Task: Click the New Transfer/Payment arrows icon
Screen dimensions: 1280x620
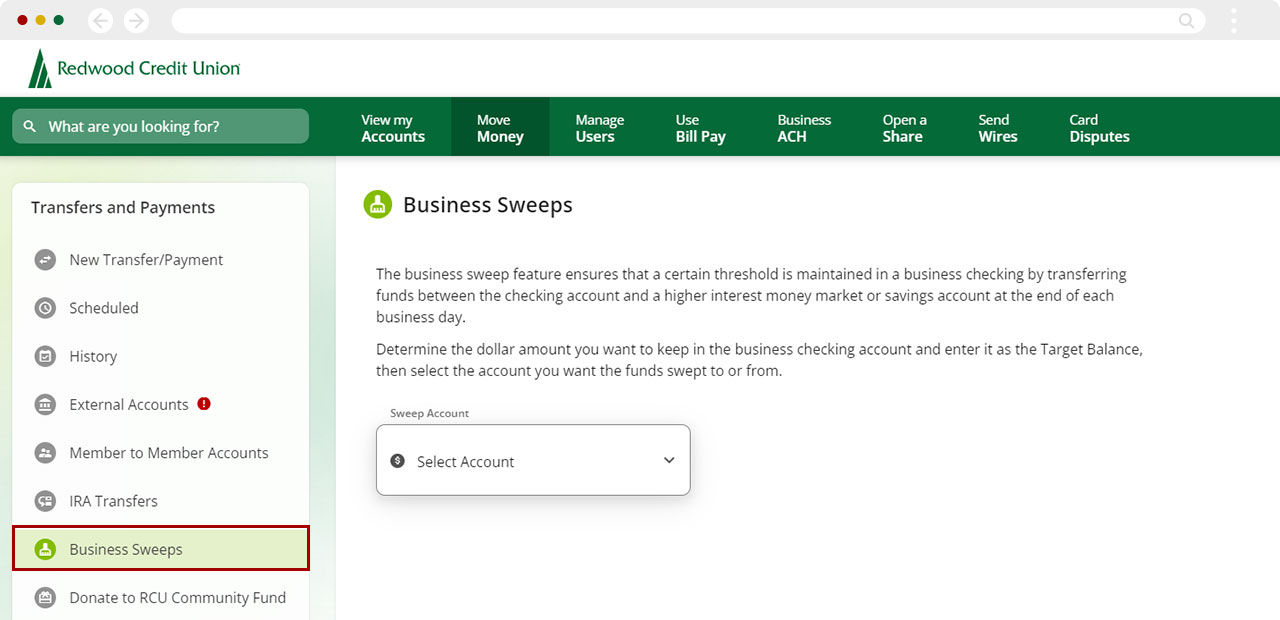Action: (45, 260)
